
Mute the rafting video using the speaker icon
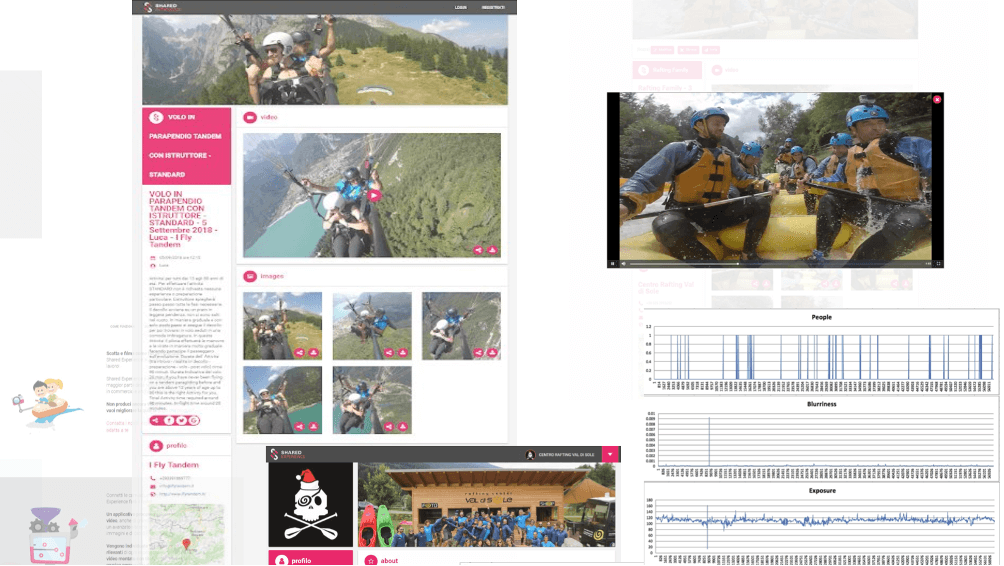click(x=623, y=263)
